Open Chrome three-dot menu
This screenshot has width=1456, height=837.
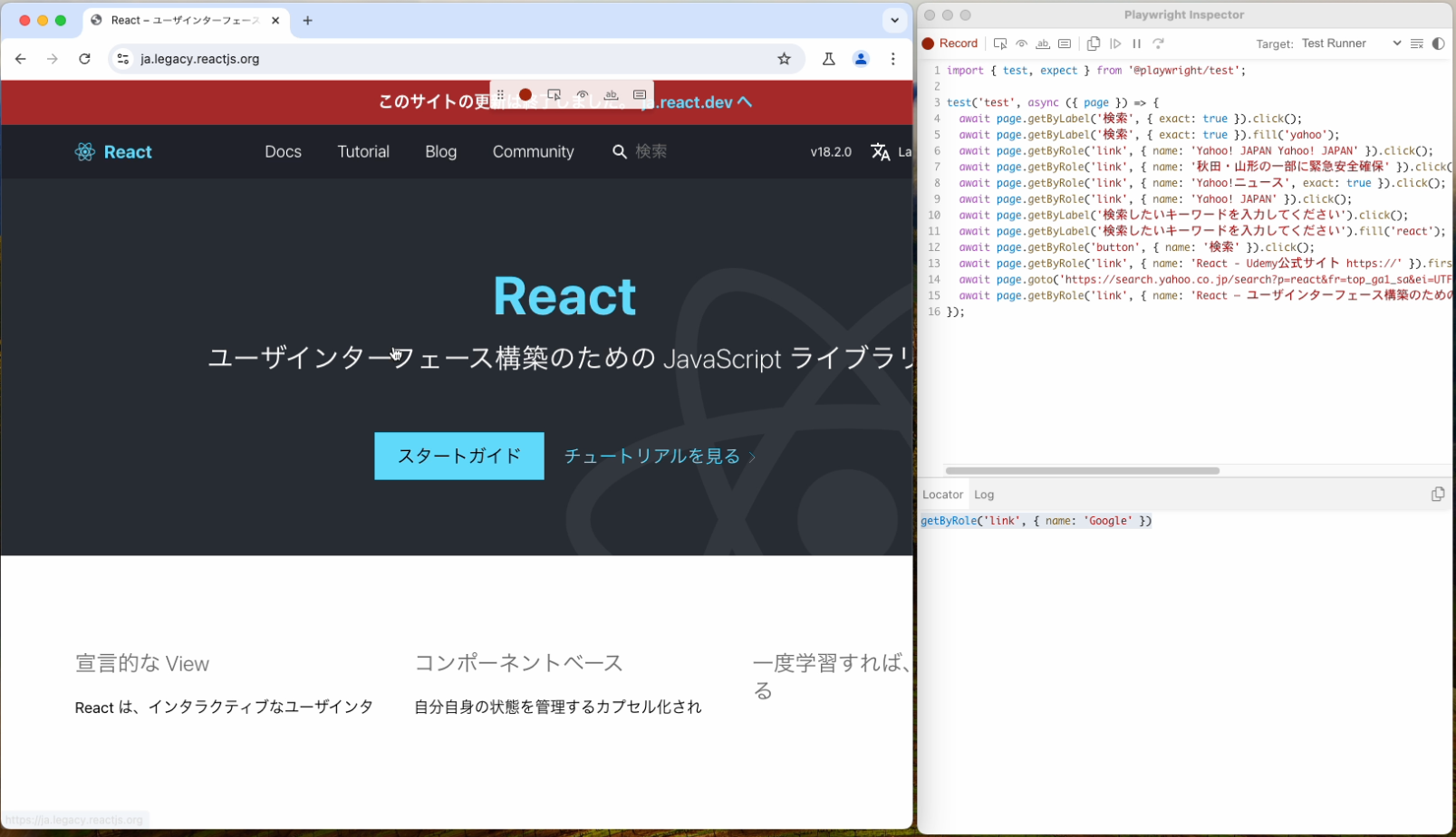[893, 59]
